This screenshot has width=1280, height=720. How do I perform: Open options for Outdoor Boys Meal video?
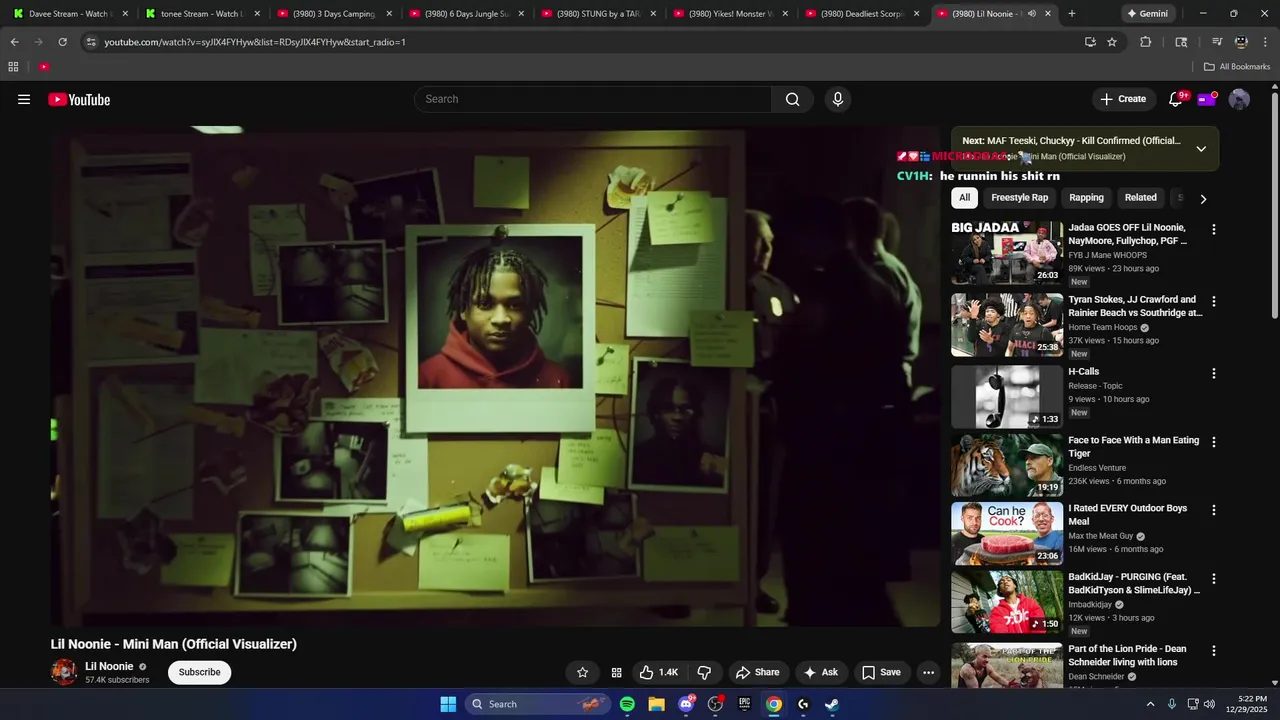click(x=1214, y=510)
